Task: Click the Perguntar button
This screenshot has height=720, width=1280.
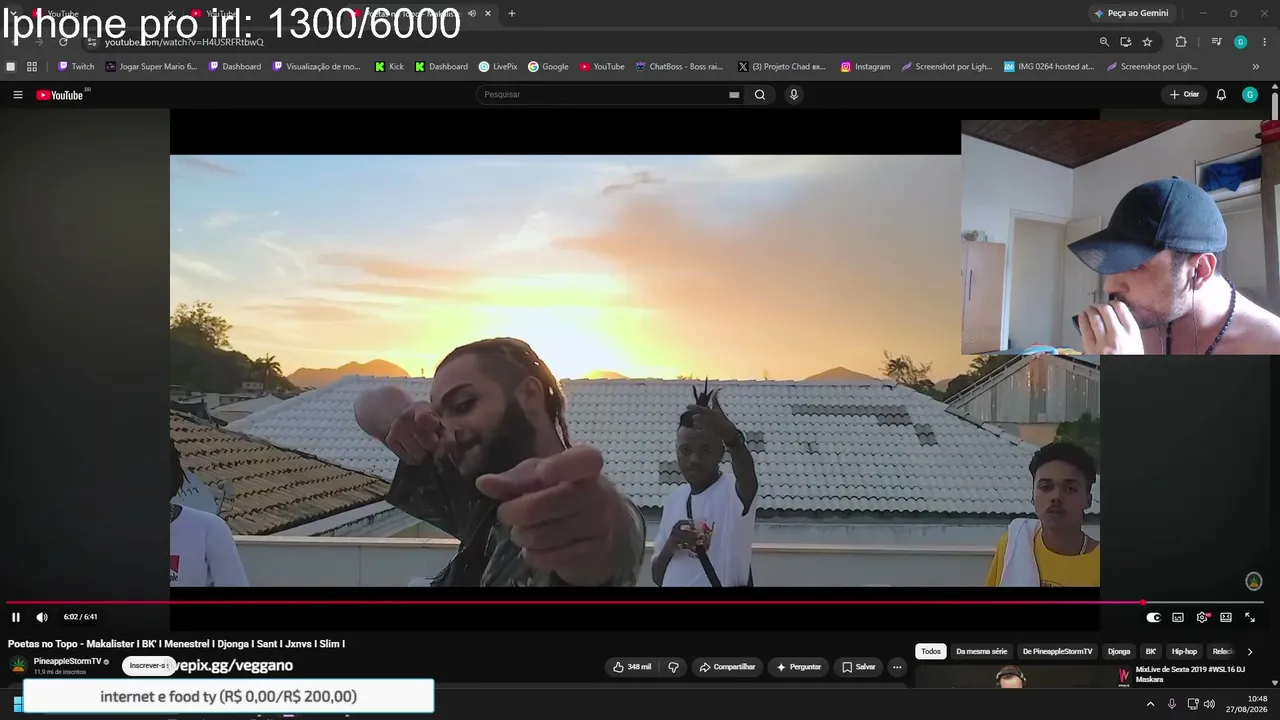Action: pyautogui.click(x=798, y=667)
